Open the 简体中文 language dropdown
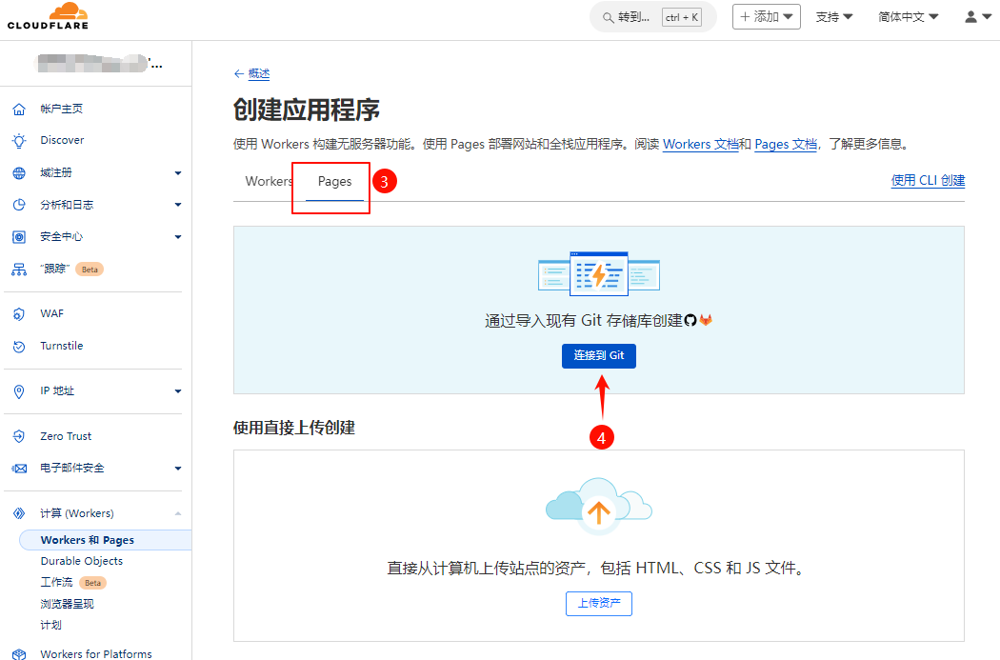The height and width of the screenshot is (660, 1000). click(908, 17)
